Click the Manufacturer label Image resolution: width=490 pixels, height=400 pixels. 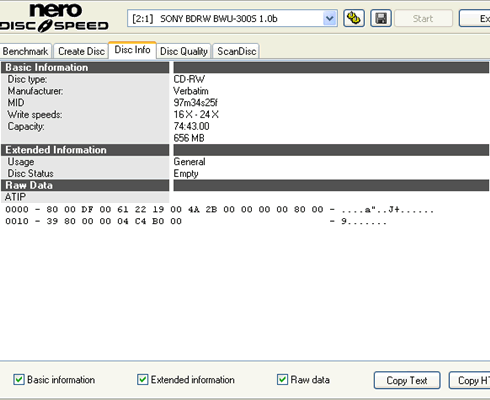[x=35, y=91]
